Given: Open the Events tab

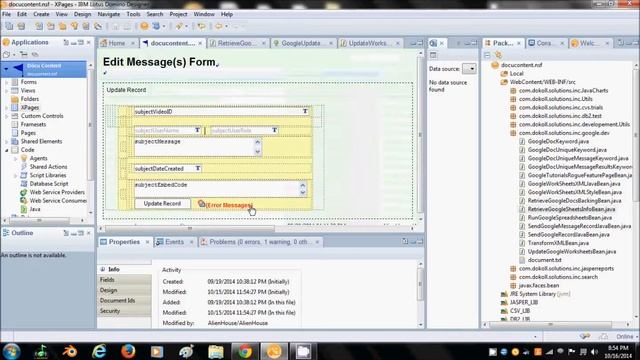Looking at the screenshot, I should click(x=174, y=242).
